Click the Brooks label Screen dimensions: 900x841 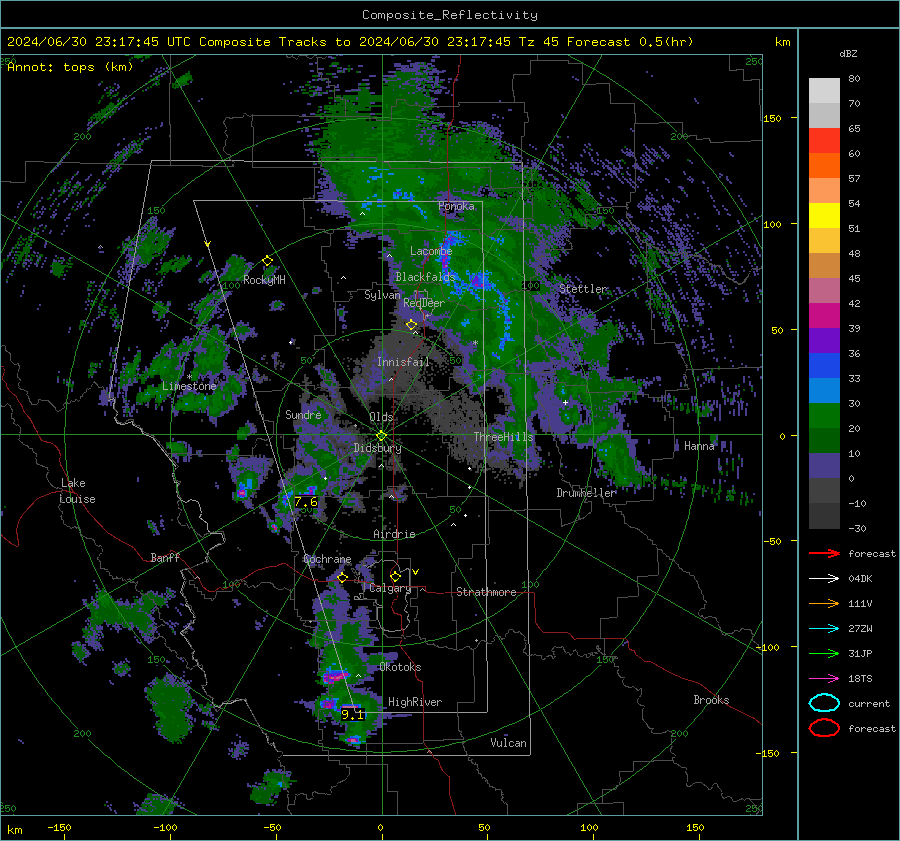click(711, 700)
